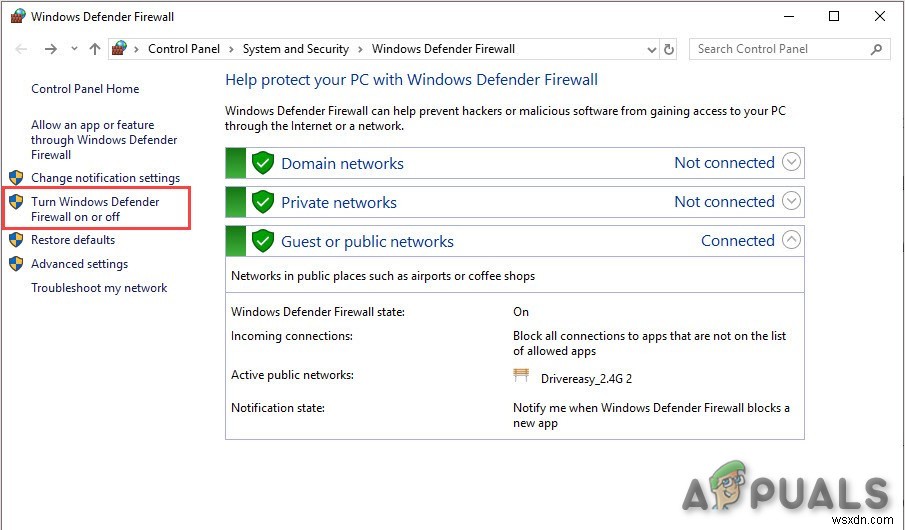Open the address bar history dropdown
Viewport: 905px width, 530px height.
(x=652, y=50)
